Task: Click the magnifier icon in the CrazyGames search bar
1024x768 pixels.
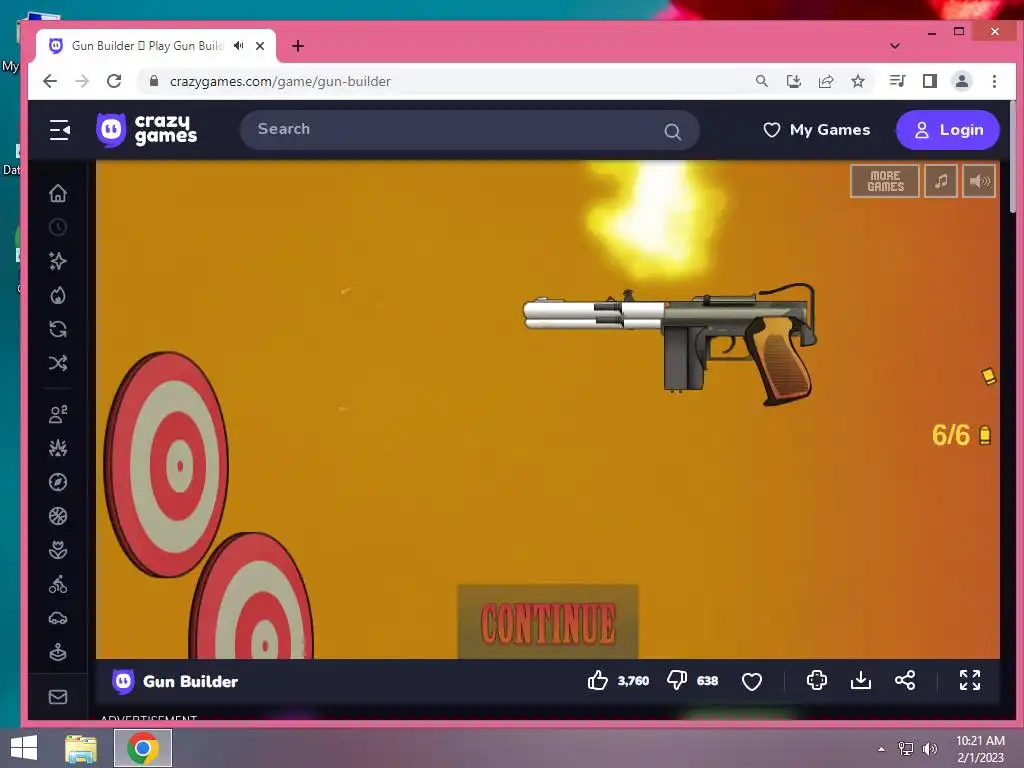Action: pos(673,131)
